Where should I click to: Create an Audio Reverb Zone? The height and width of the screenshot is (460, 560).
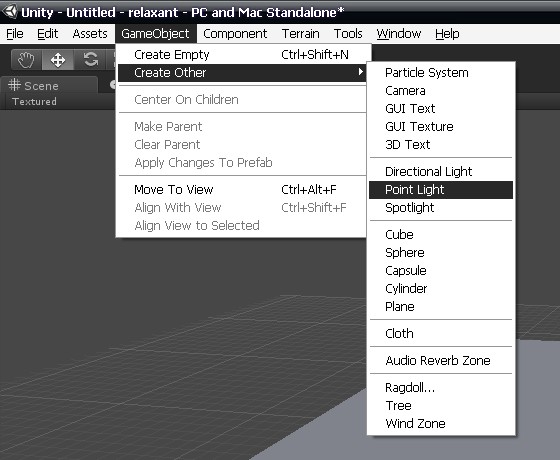(441, 361)
